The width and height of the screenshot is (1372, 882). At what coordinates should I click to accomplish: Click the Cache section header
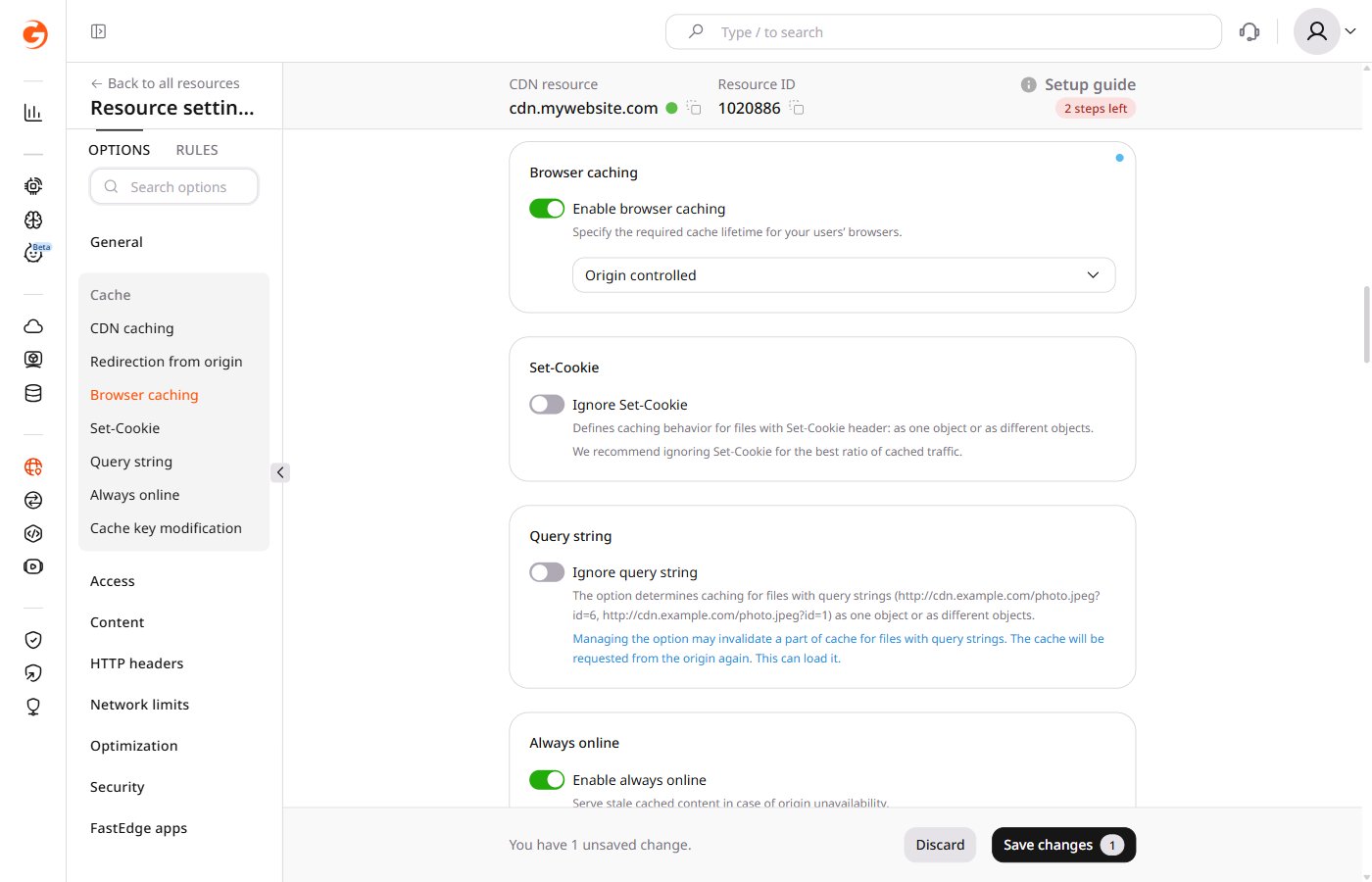click(x=110, y=295)
